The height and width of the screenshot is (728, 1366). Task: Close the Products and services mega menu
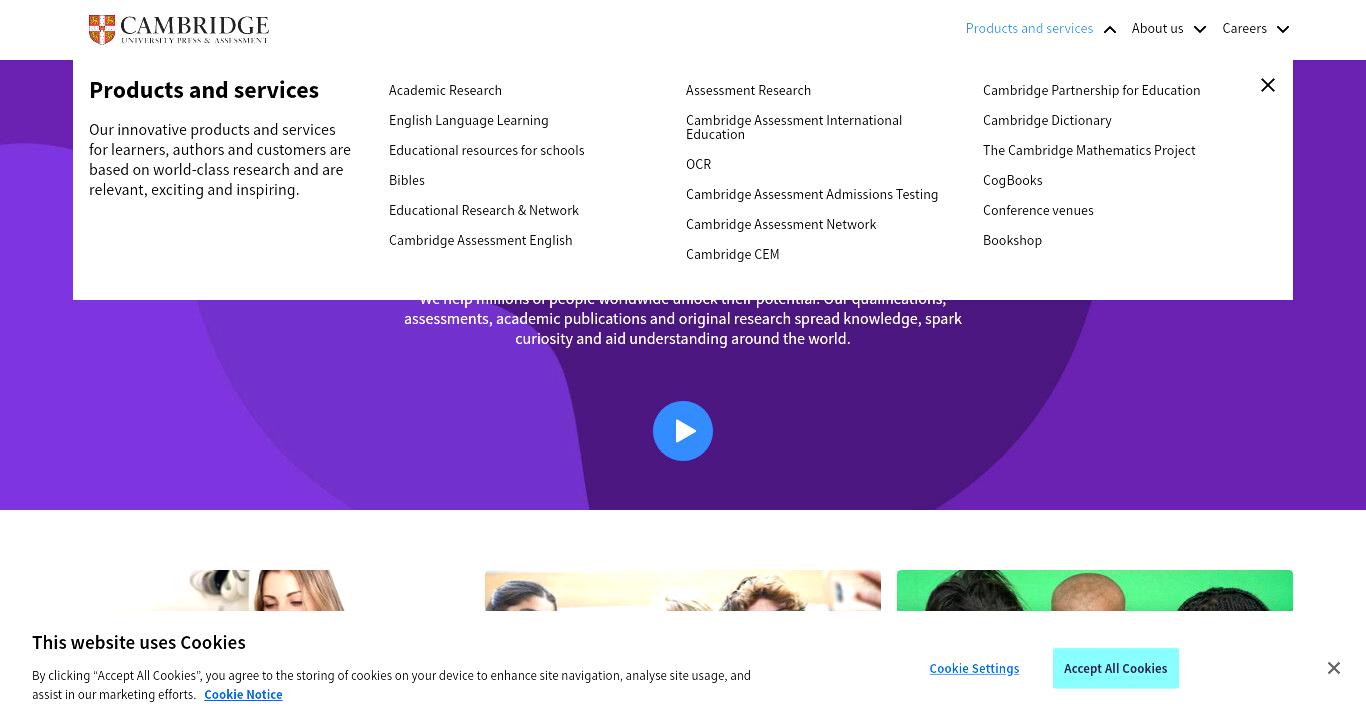(x=1268, y=85)
